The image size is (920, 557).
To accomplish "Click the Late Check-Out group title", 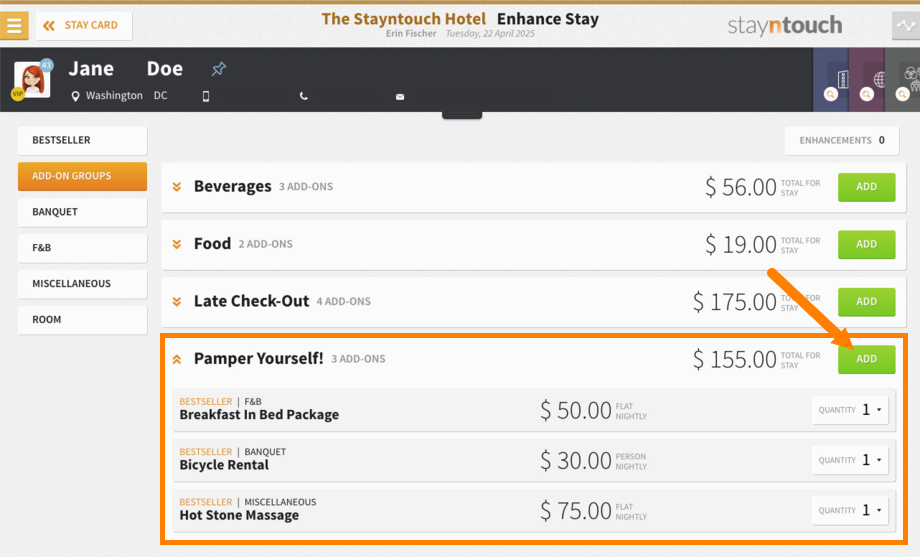I will 252,301.
